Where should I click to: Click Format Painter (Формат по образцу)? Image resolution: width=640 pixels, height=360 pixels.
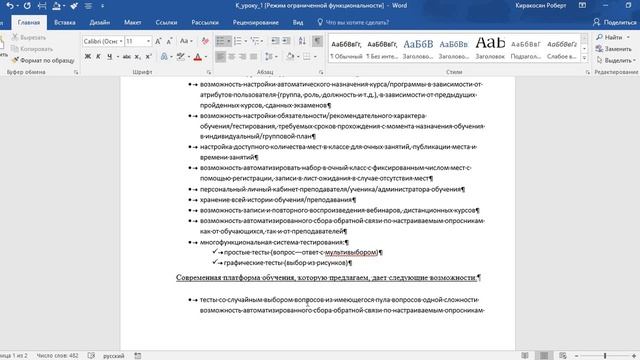43,60
